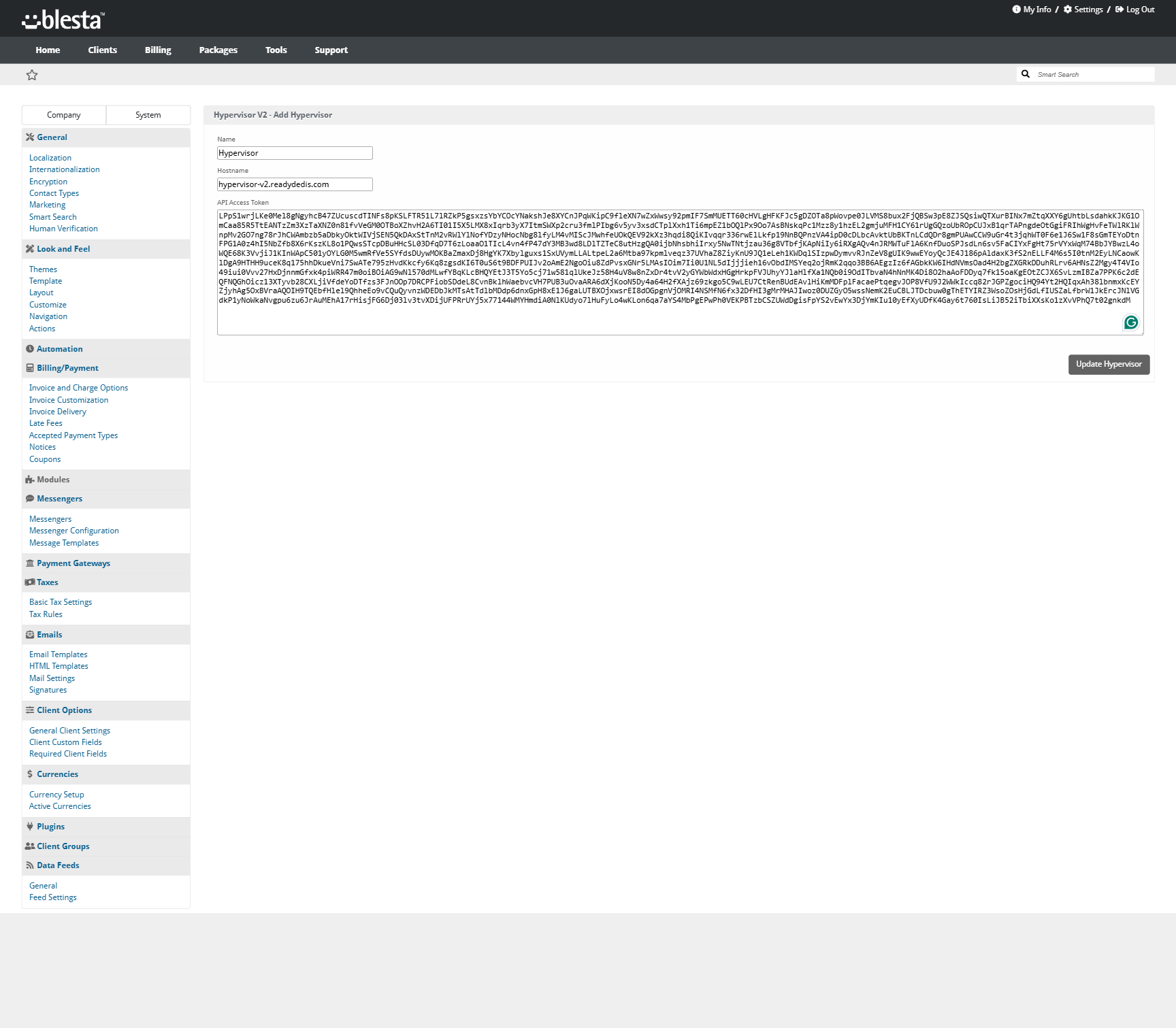The height and width of the screenshot is (1028, 1176).
Task: Open the Billing menu
Action: [x=158, y=50]
